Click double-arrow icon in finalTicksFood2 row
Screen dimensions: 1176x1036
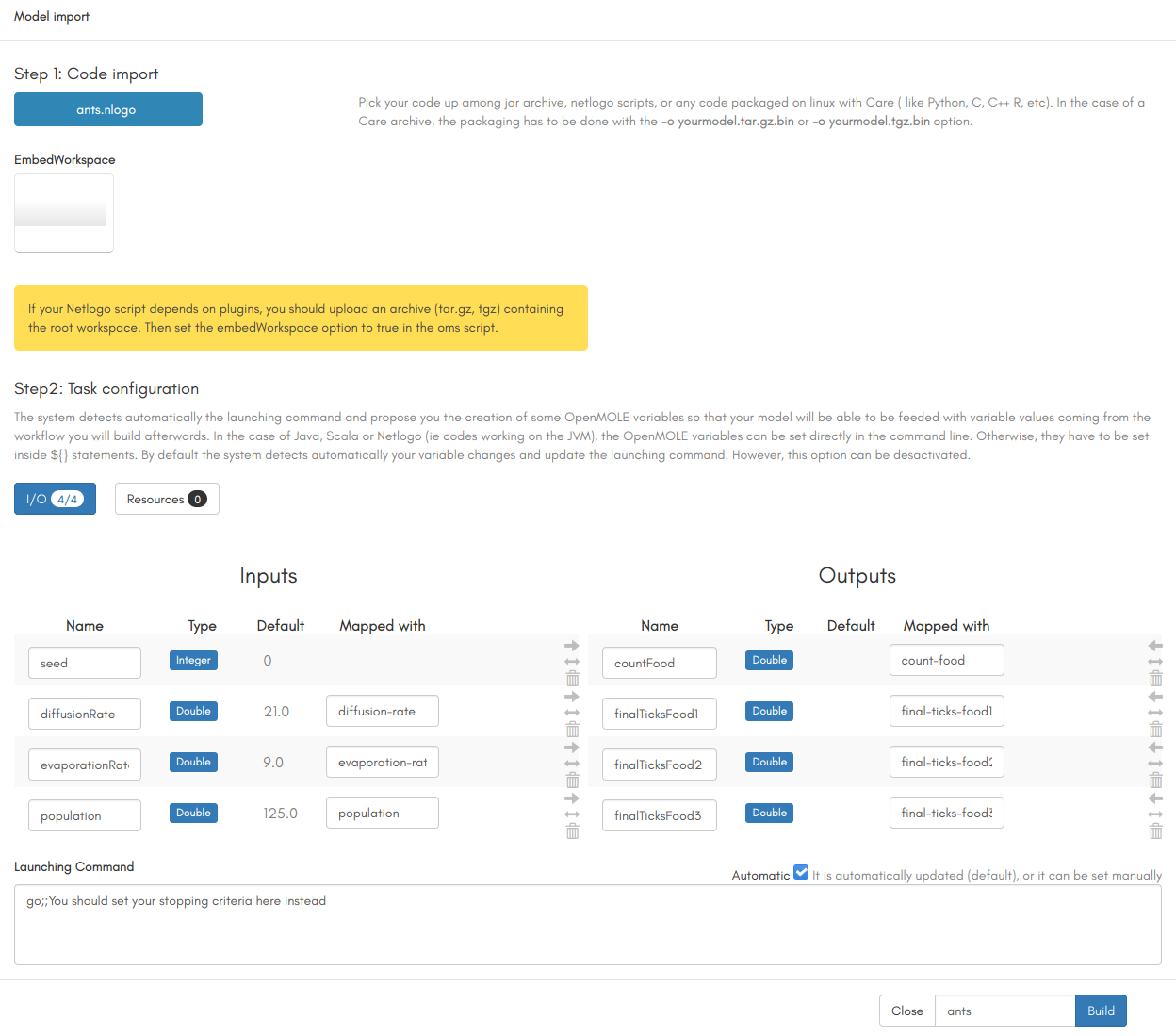point(1155,764)
